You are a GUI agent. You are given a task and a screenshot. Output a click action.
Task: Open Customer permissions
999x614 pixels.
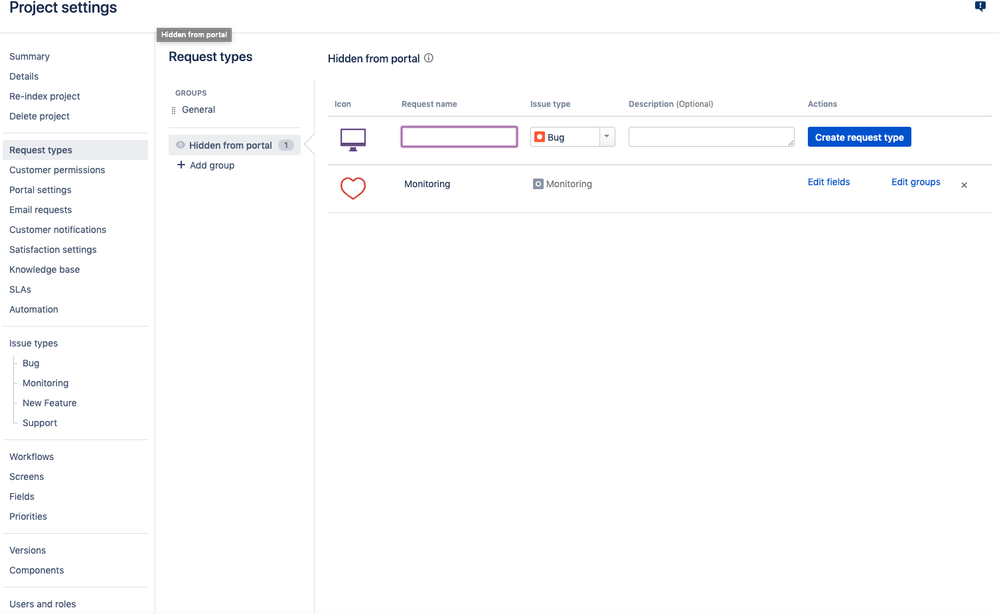57,170
